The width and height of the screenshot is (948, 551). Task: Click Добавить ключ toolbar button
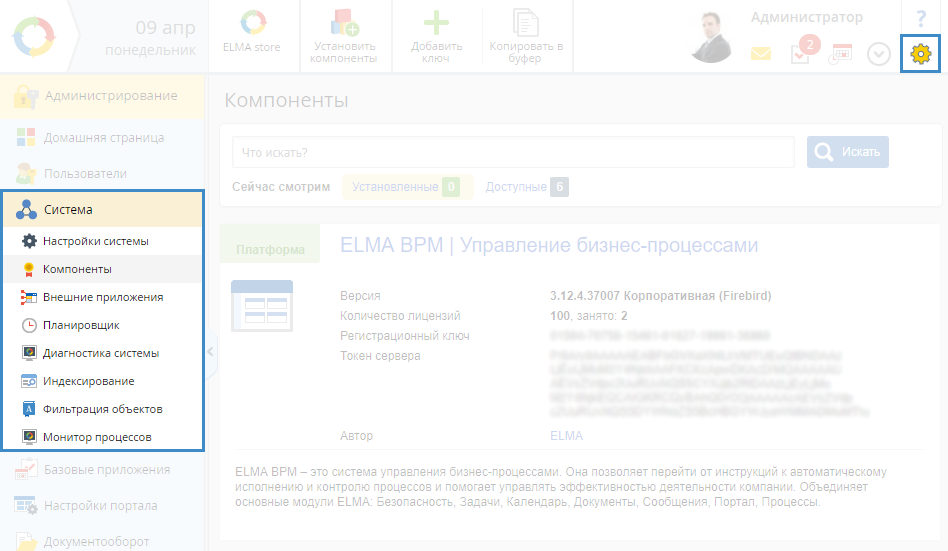[436, 36]
